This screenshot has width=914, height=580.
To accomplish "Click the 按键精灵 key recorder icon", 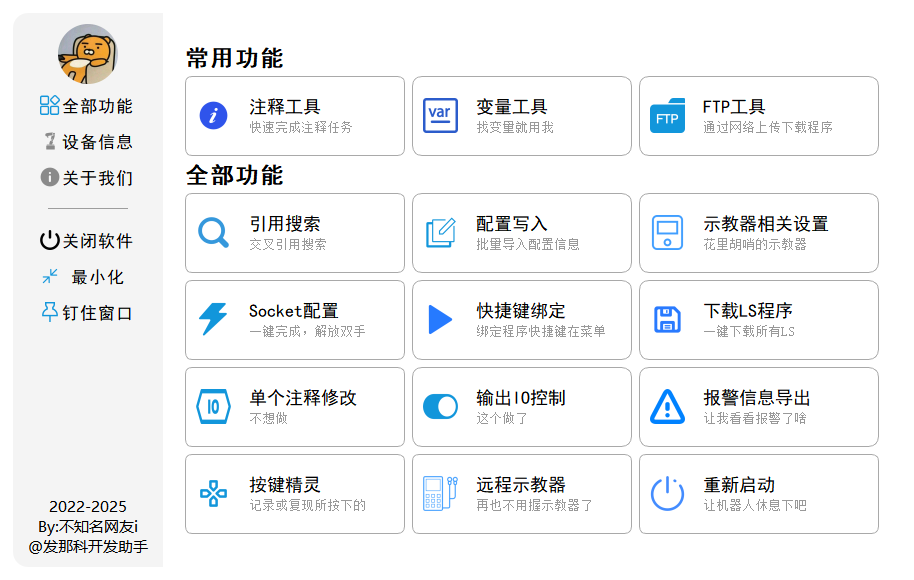I will [213, 494].
